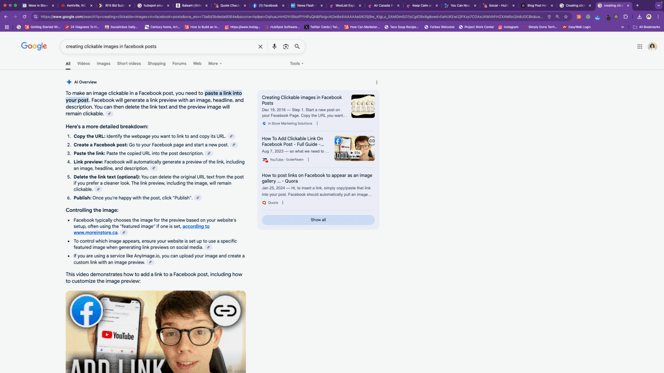This screenshot has width=664, height=373.
Task: Show hidden bookmarks with the overflow chevron
Action: [x=622, y=27]
